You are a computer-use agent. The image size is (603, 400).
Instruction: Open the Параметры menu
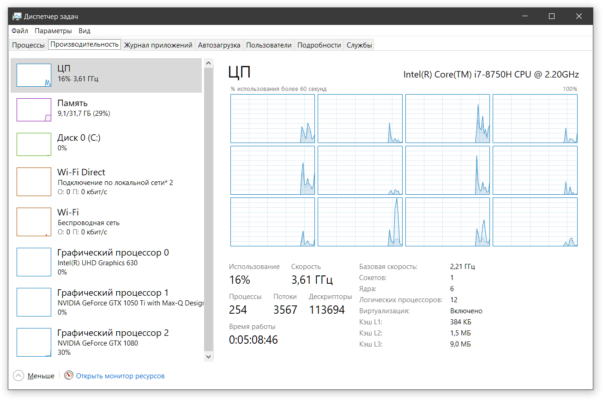(x=53, y=31)
